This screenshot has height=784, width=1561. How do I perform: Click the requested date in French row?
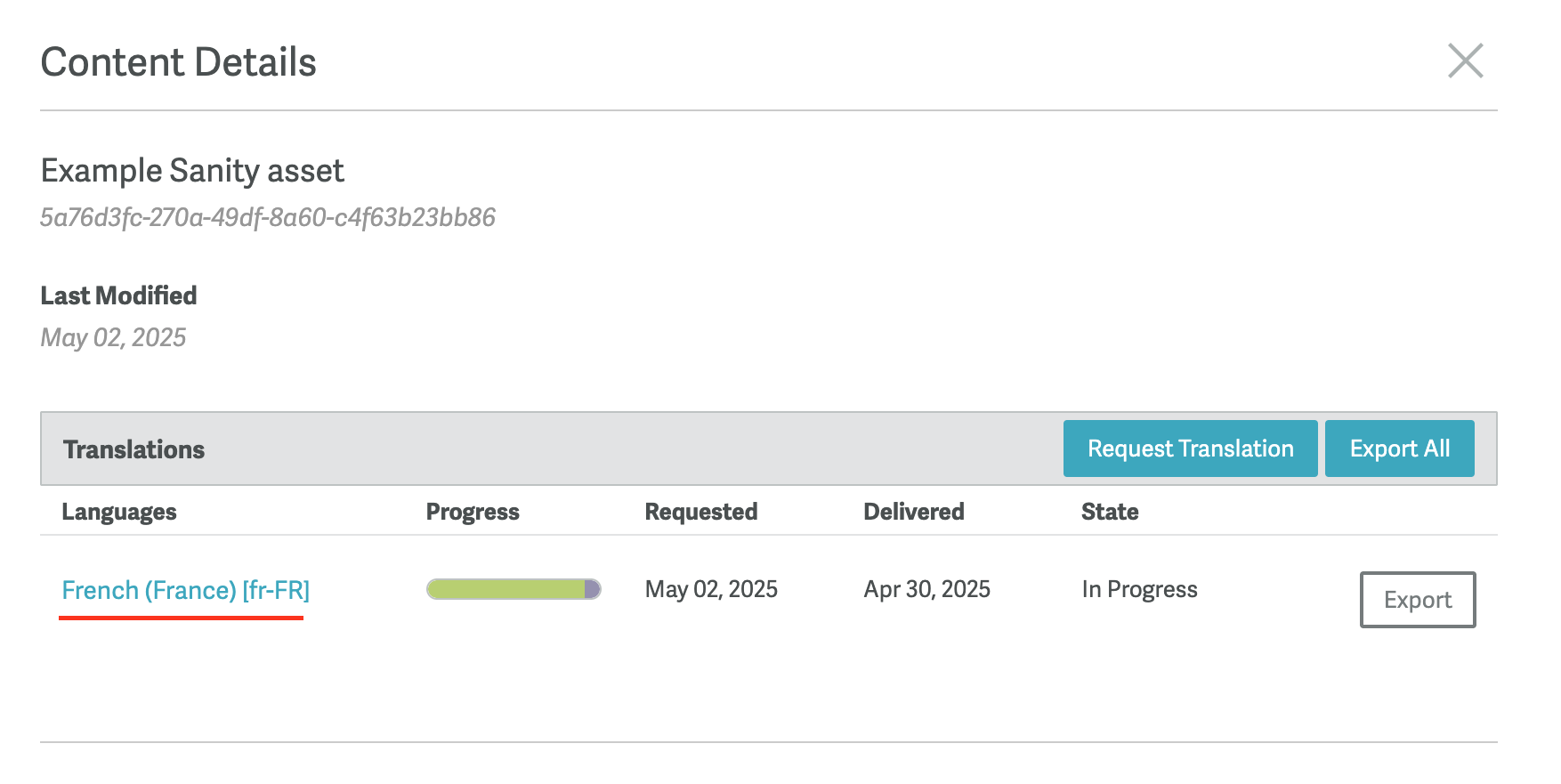[x=711, y=589]
